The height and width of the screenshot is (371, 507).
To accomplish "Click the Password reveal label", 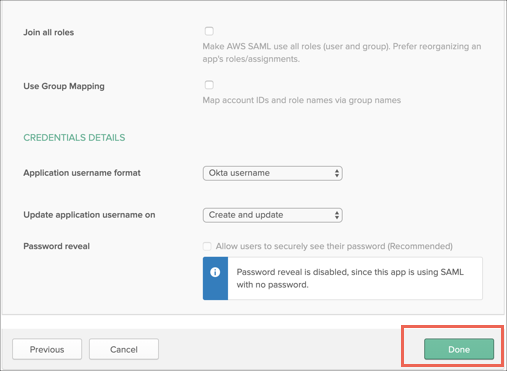I will (x=57, y=246).
